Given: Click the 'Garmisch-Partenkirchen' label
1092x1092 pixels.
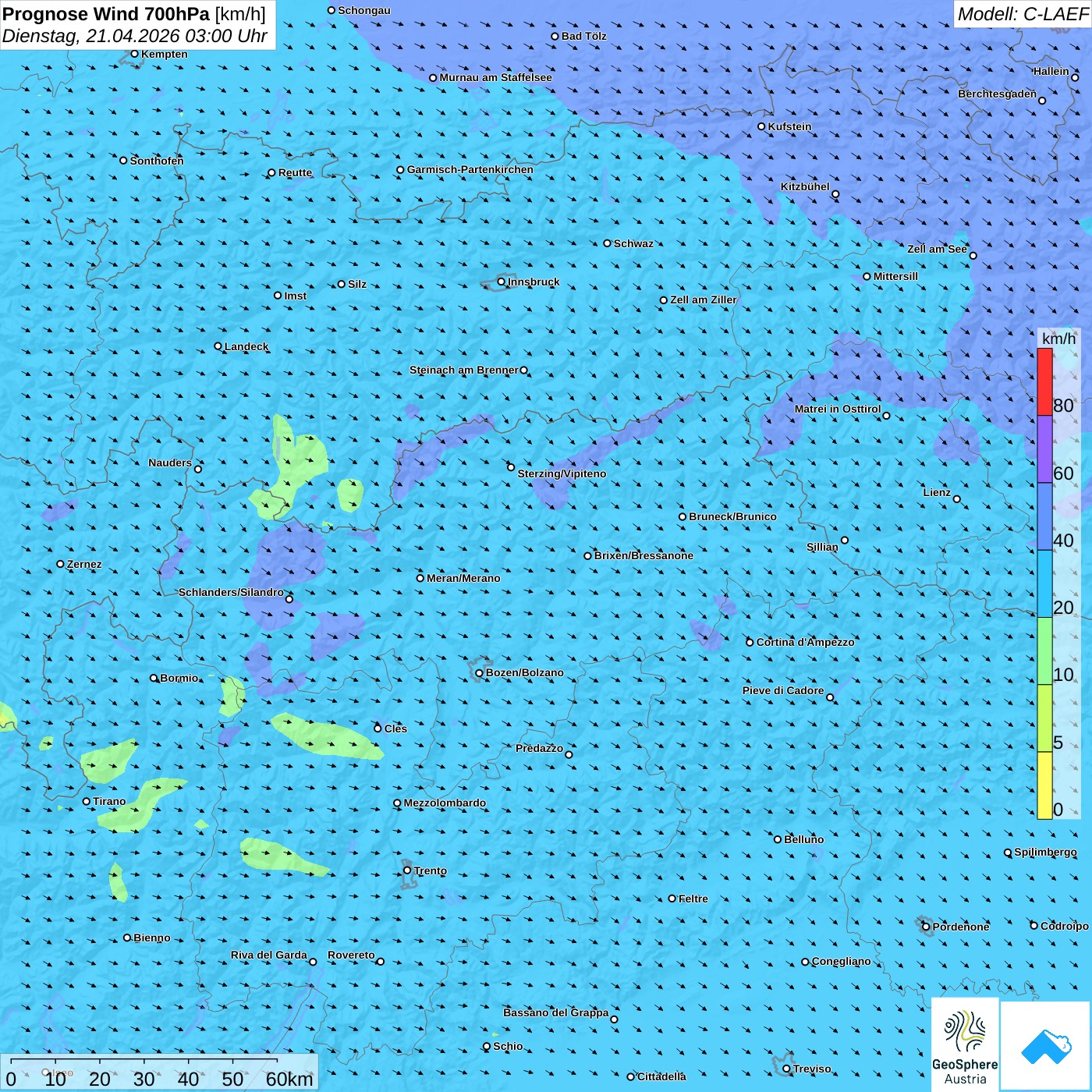Looking at the screenshot, I should 470,169.
